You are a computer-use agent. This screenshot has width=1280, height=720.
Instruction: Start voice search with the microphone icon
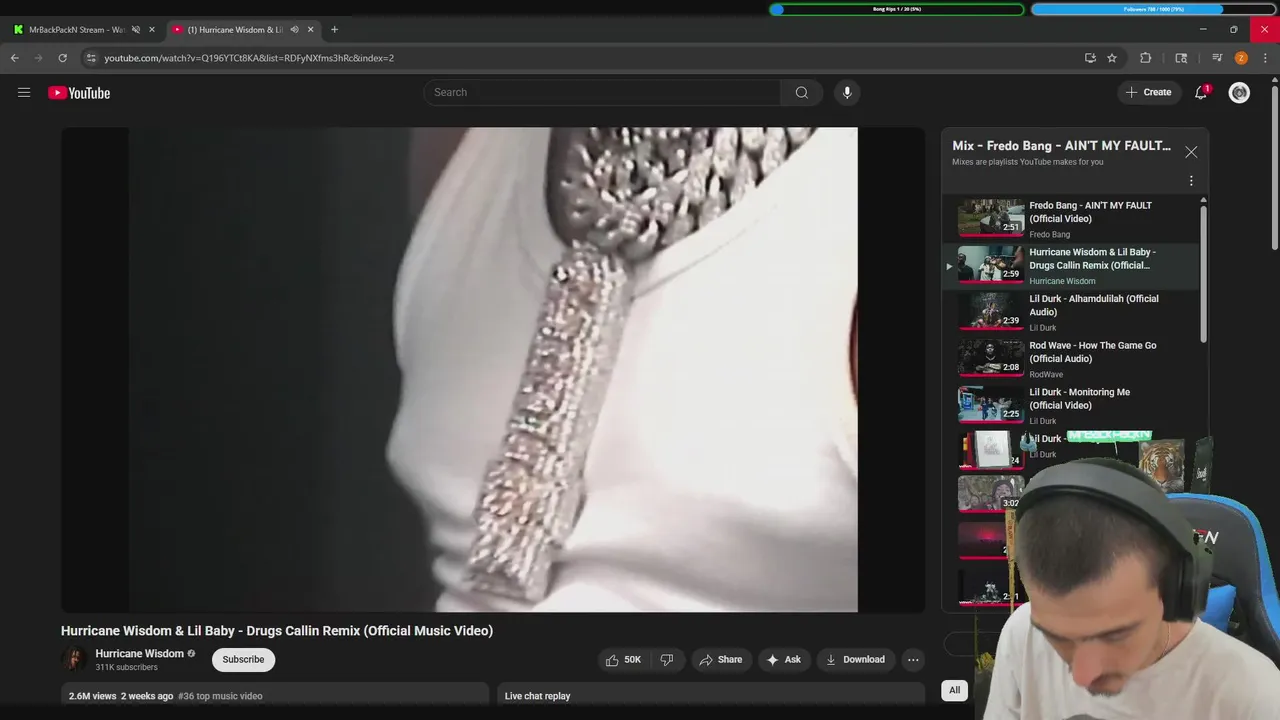click(847, 92)
